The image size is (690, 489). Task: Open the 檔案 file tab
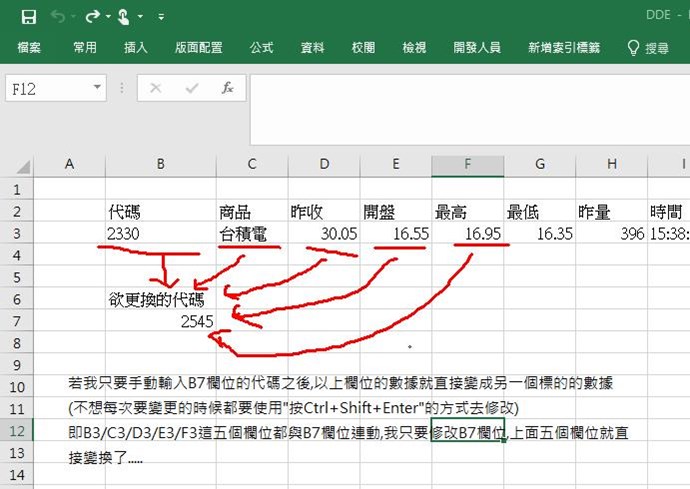click(x=29, y=47)
